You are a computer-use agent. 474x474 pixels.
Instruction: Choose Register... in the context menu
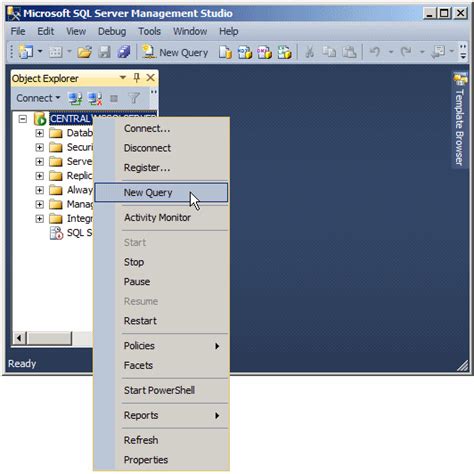[162, 168]
